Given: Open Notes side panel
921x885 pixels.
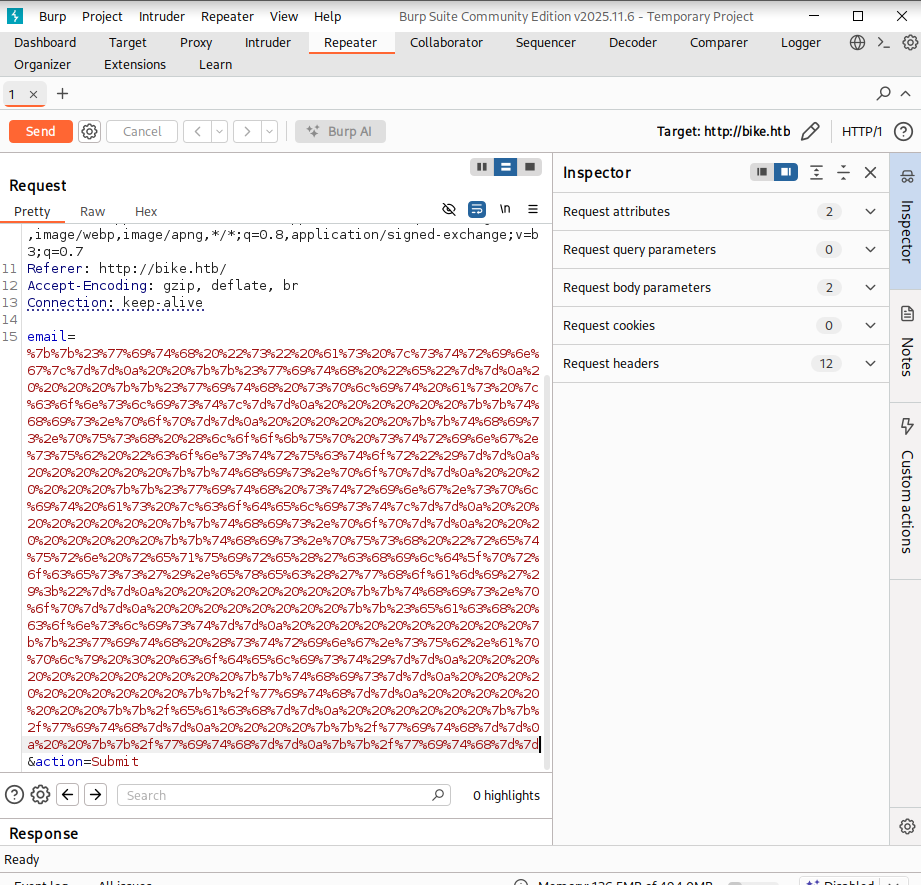Looking at the screenshot, I should 906,342.
